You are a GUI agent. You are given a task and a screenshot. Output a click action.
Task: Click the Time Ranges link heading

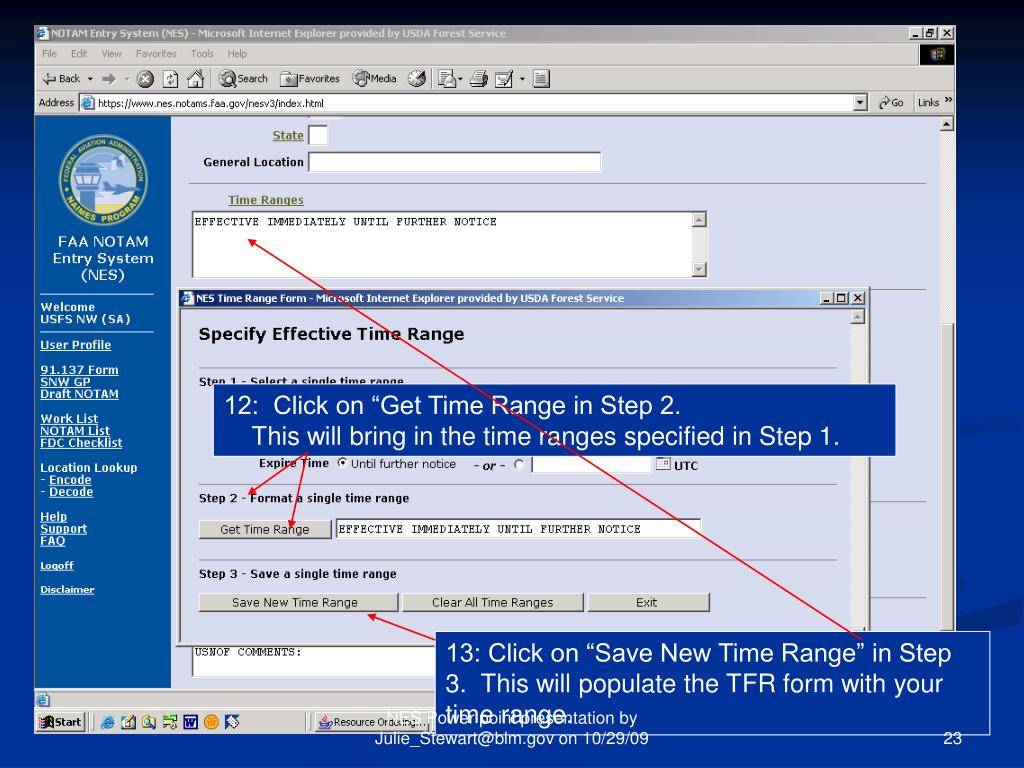[x=266, y=200]
